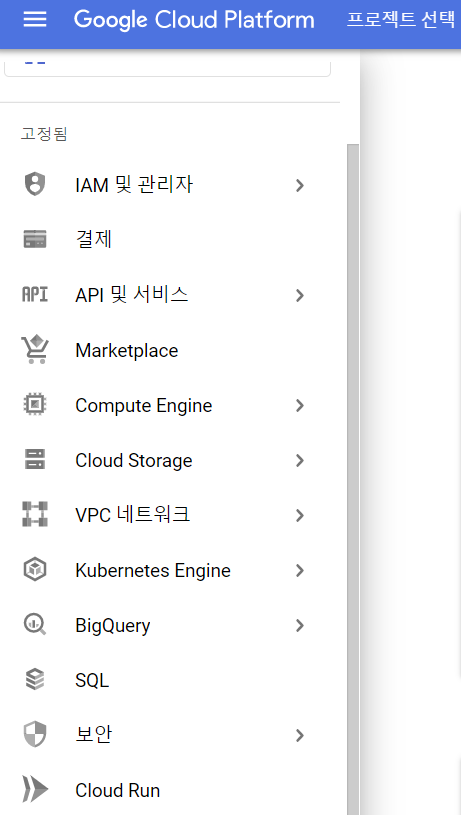Click the BigQuery magnifier icon
The width and height of the screenshot is (461, 815).
pos(35,624)
